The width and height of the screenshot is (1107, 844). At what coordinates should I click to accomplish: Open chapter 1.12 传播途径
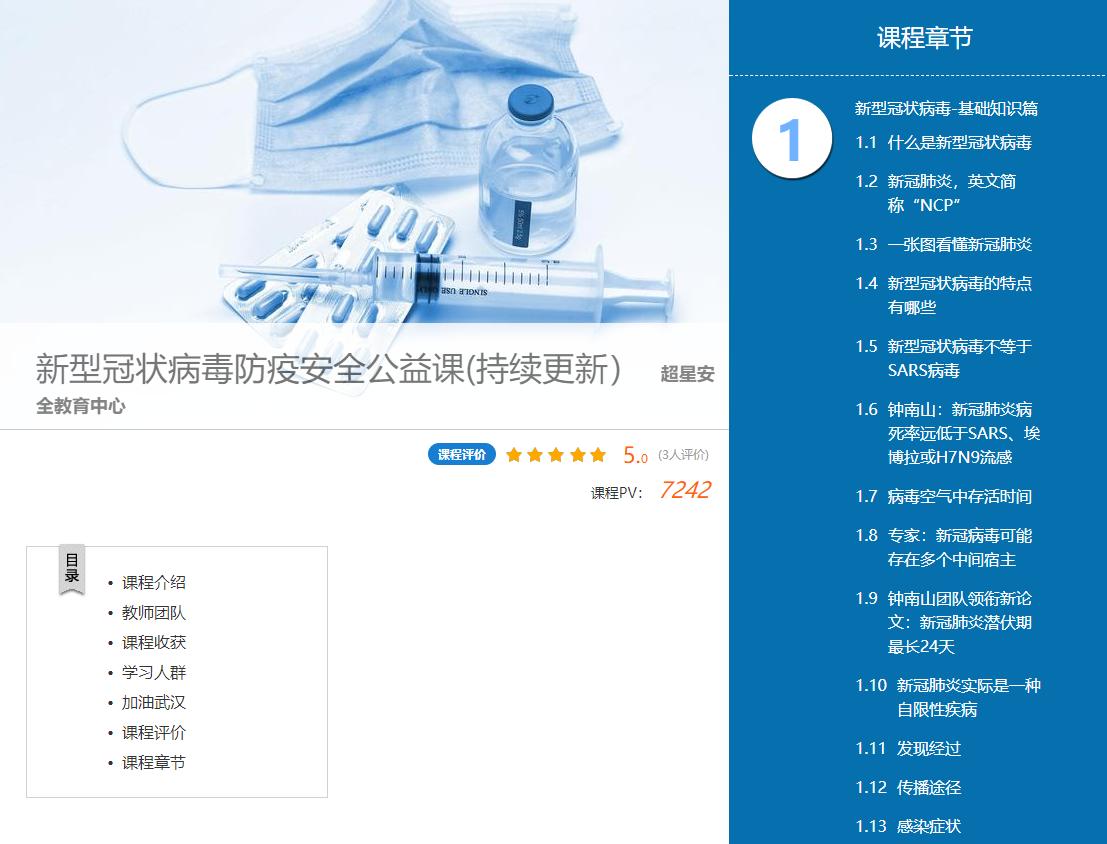click(908, 787)
